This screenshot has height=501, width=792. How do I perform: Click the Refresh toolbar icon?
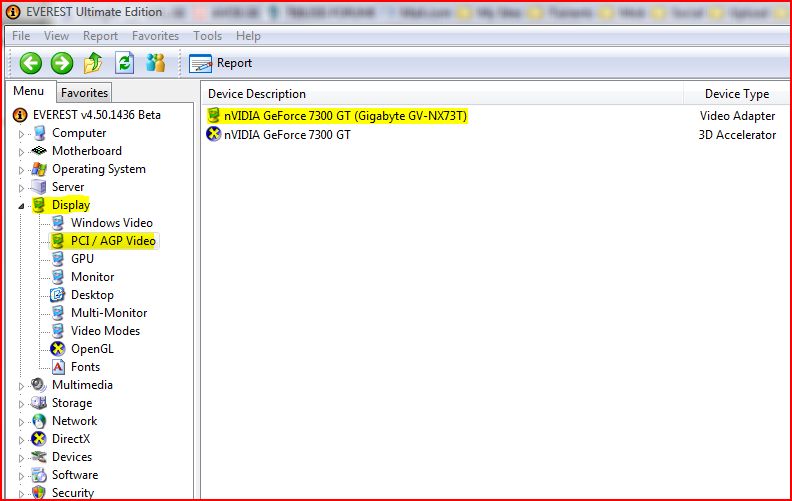pyautogui.click(x=124, y=63)
